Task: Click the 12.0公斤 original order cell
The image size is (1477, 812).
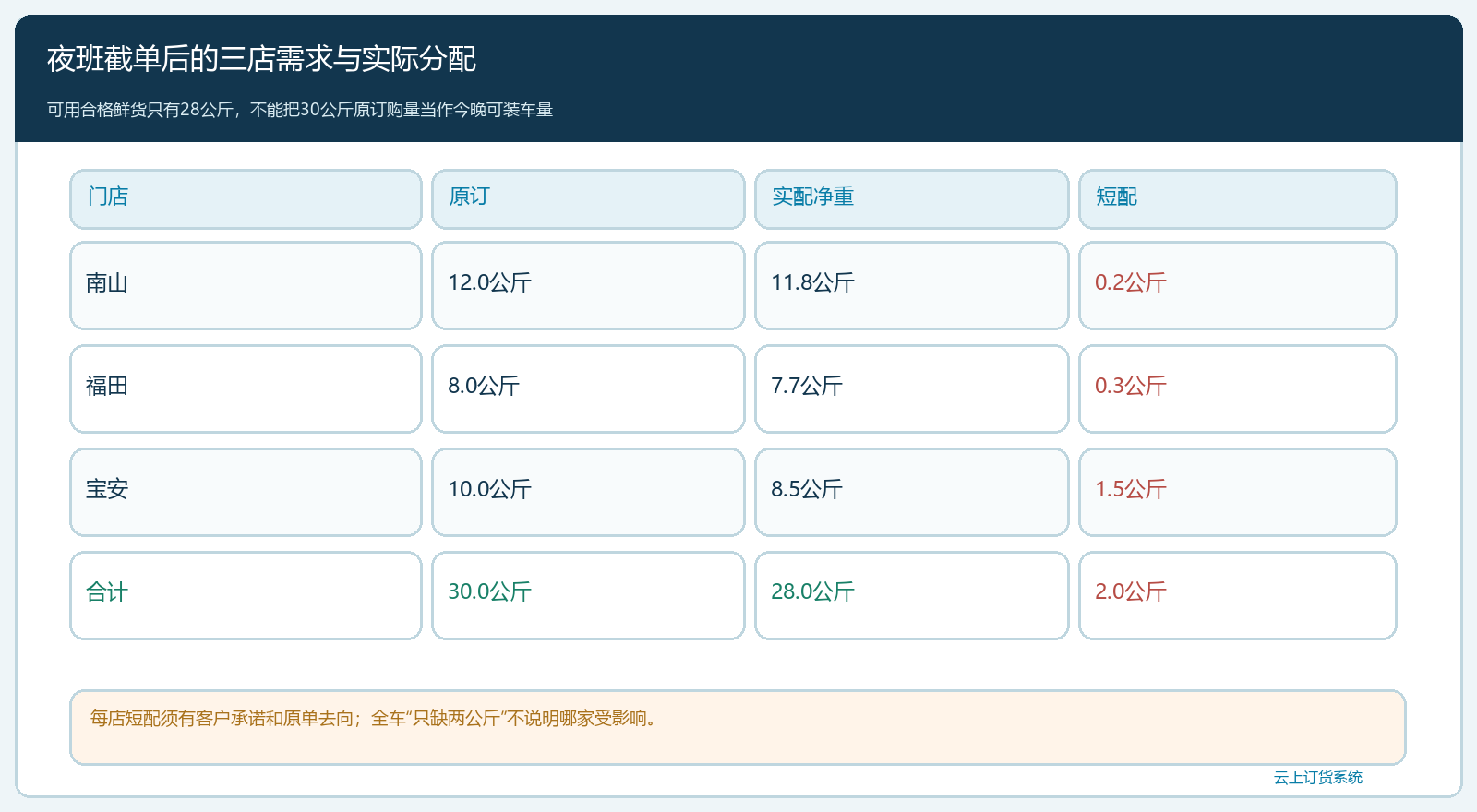Action: click(x=588, y=285)
